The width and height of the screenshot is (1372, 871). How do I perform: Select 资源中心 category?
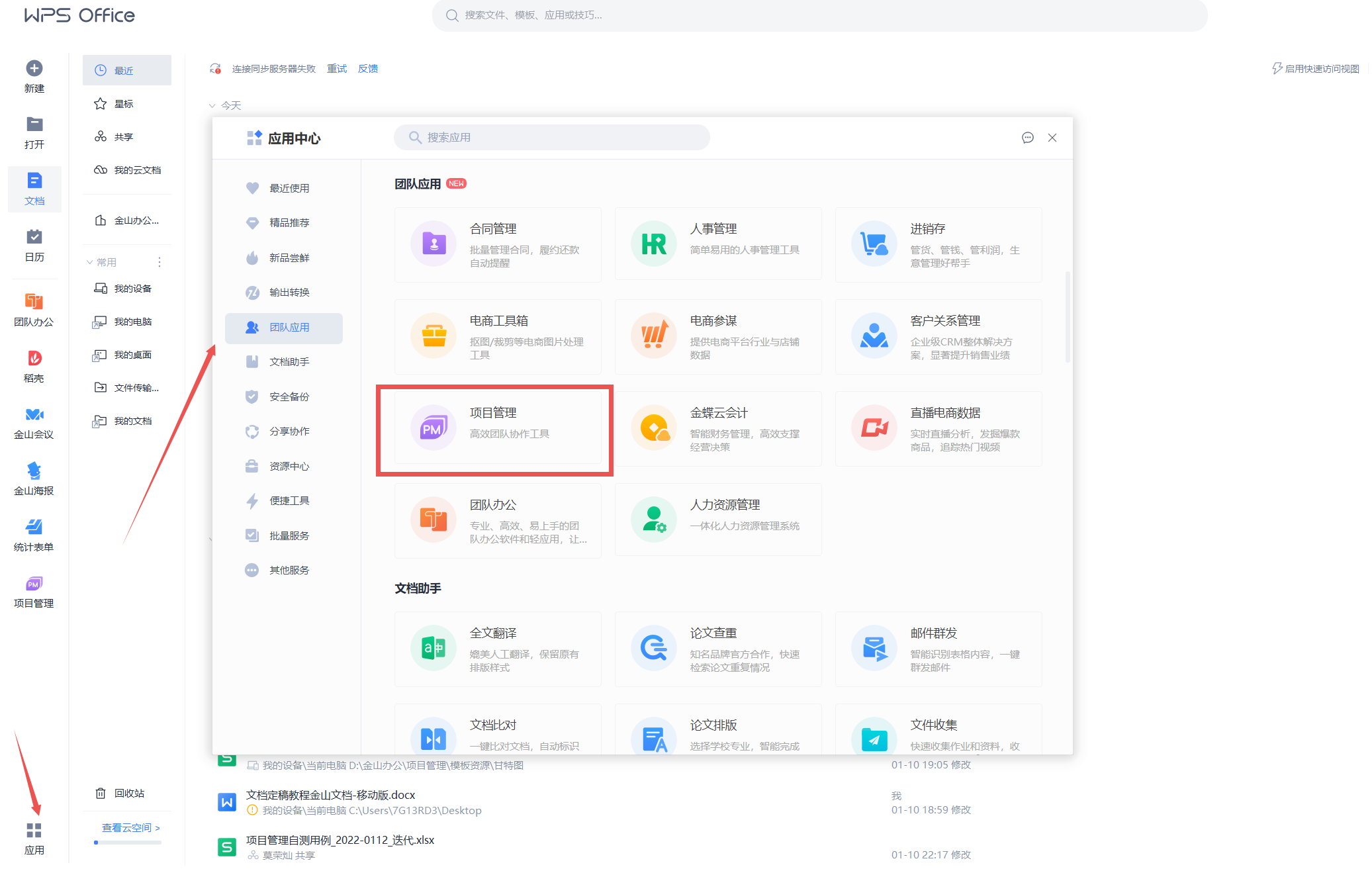coord(284,467)
